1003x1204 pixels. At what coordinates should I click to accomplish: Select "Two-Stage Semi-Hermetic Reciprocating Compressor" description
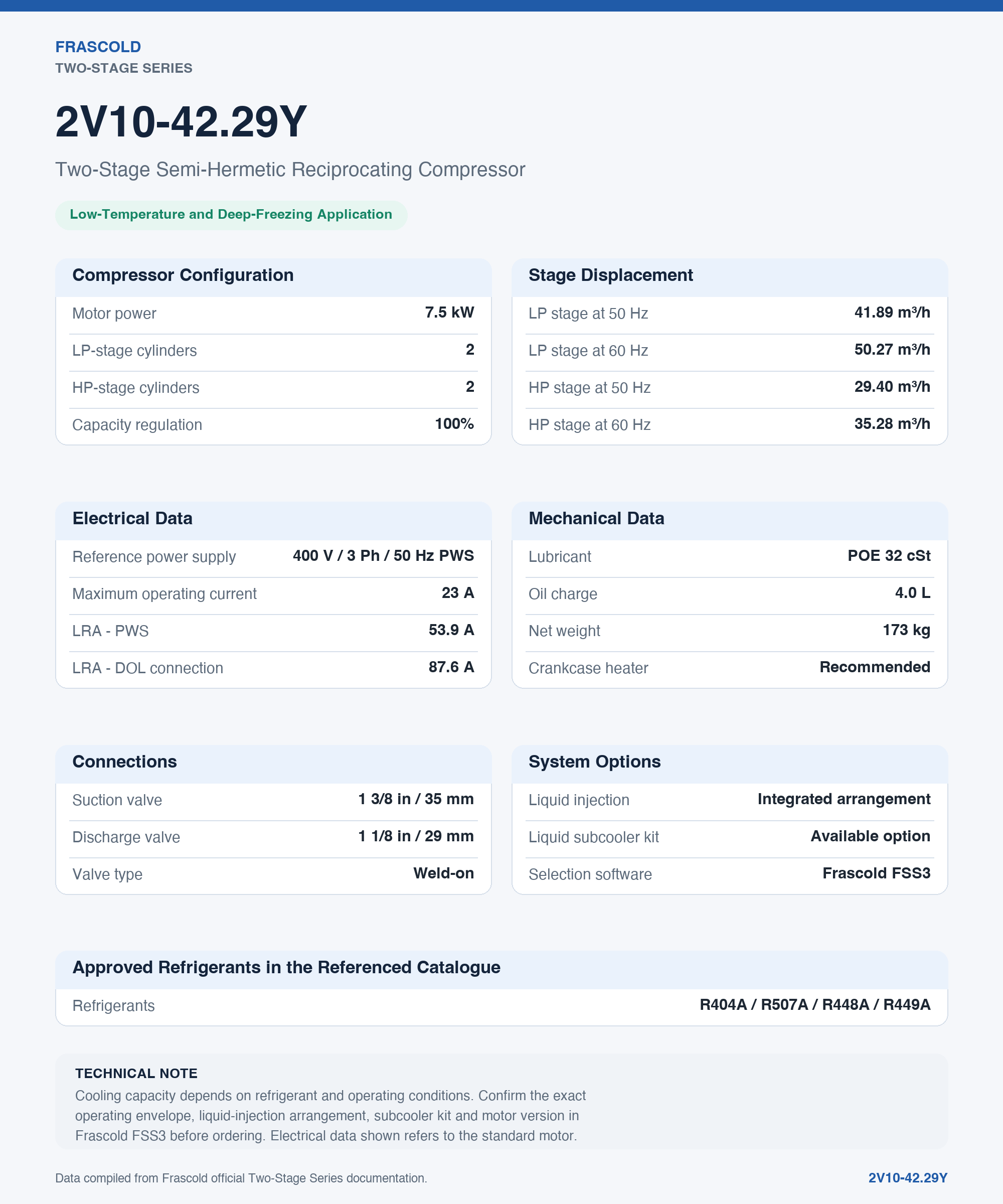point(290,170)
